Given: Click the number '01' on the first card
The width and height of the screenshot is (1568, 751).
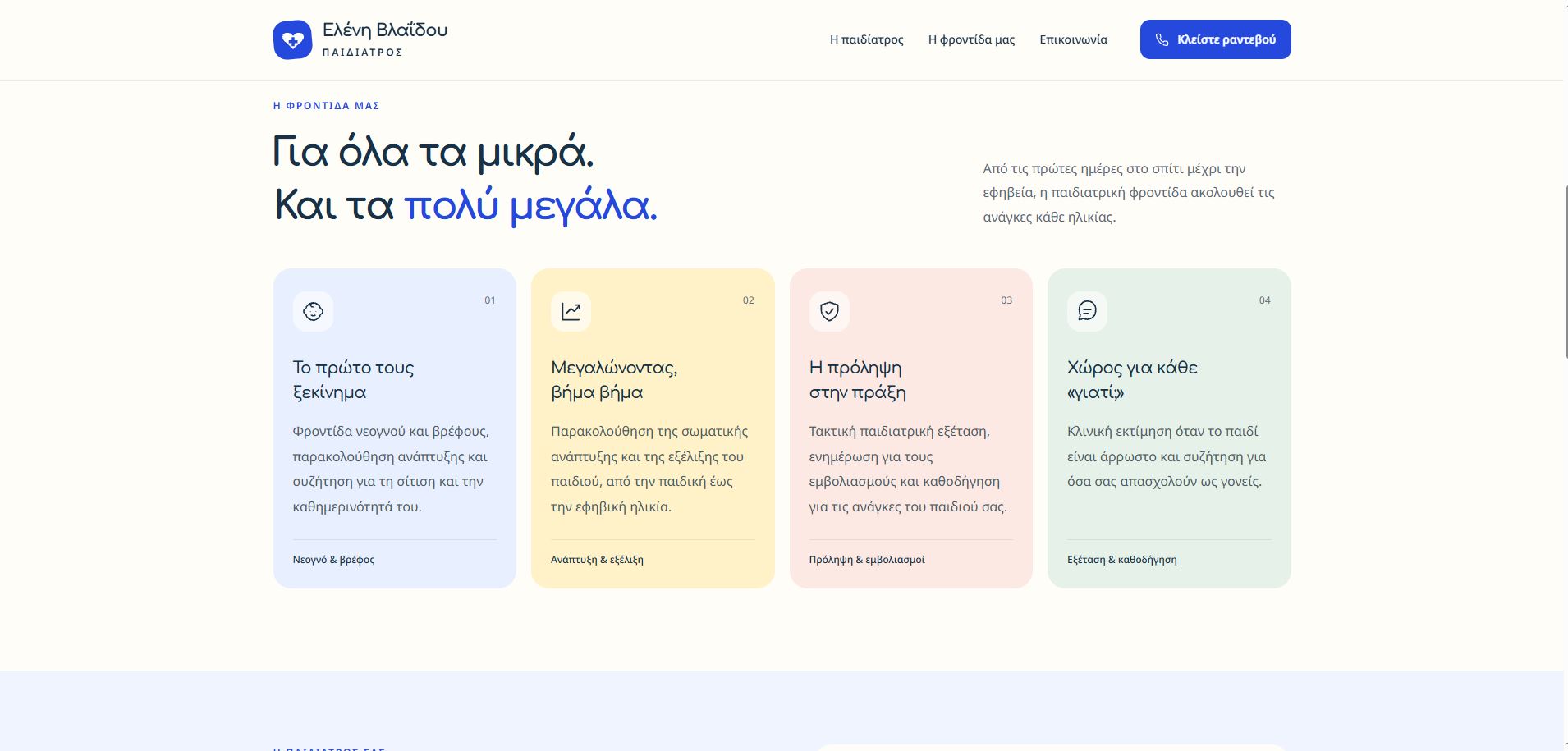Looking at the screenshot, I should tap(490, 300).
